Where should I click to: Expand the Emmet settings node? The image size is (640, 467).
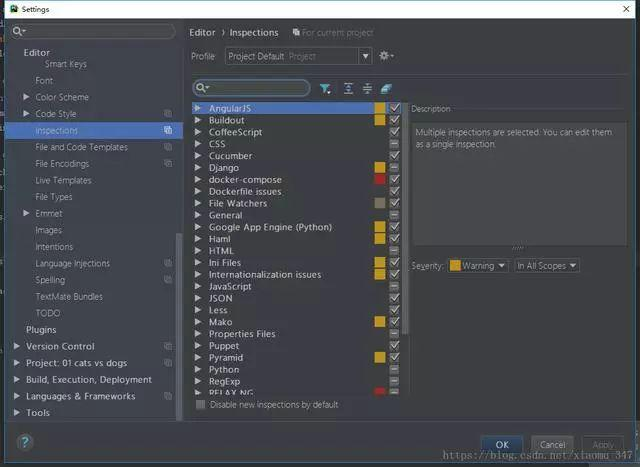pyautogui.click(x=26, y=213)
